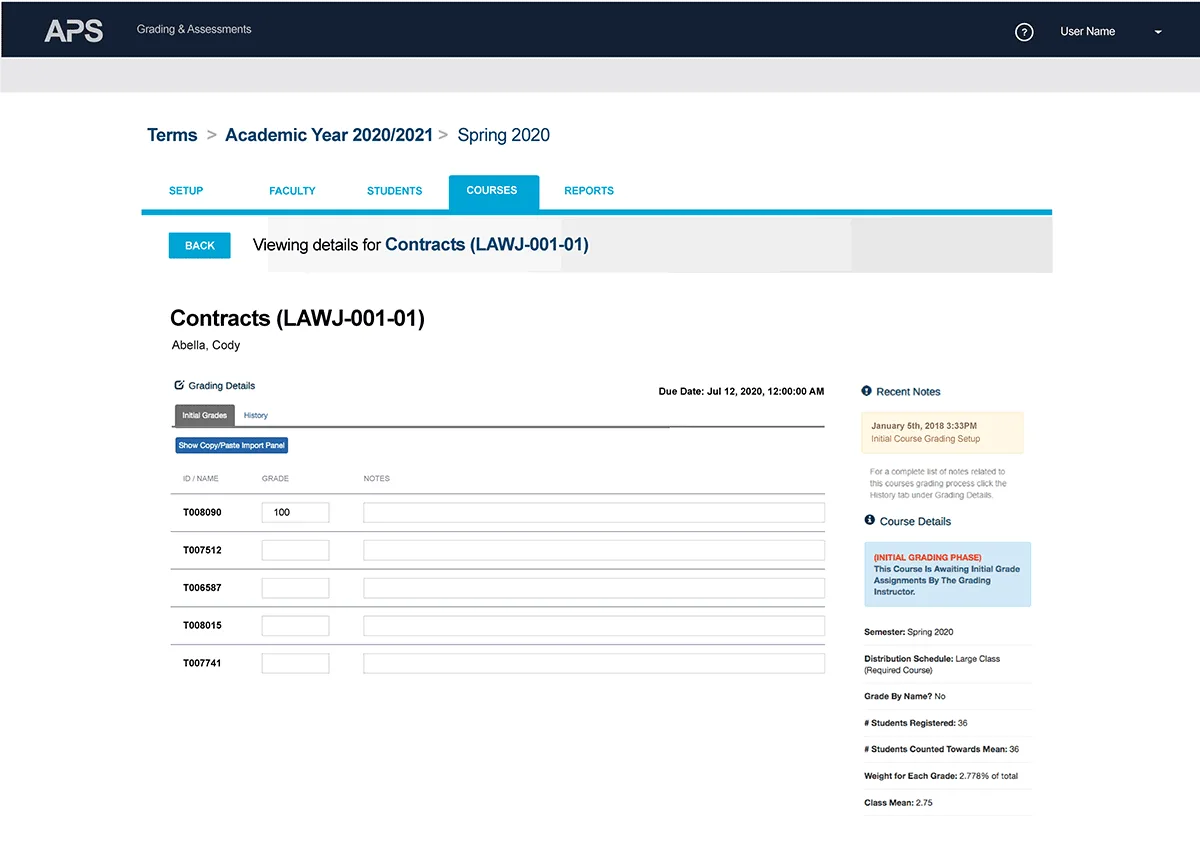The width and height of the screenshot is (1200, 847).
Task: Switch to the History grading tab
Action: click(x=256, y=415)
